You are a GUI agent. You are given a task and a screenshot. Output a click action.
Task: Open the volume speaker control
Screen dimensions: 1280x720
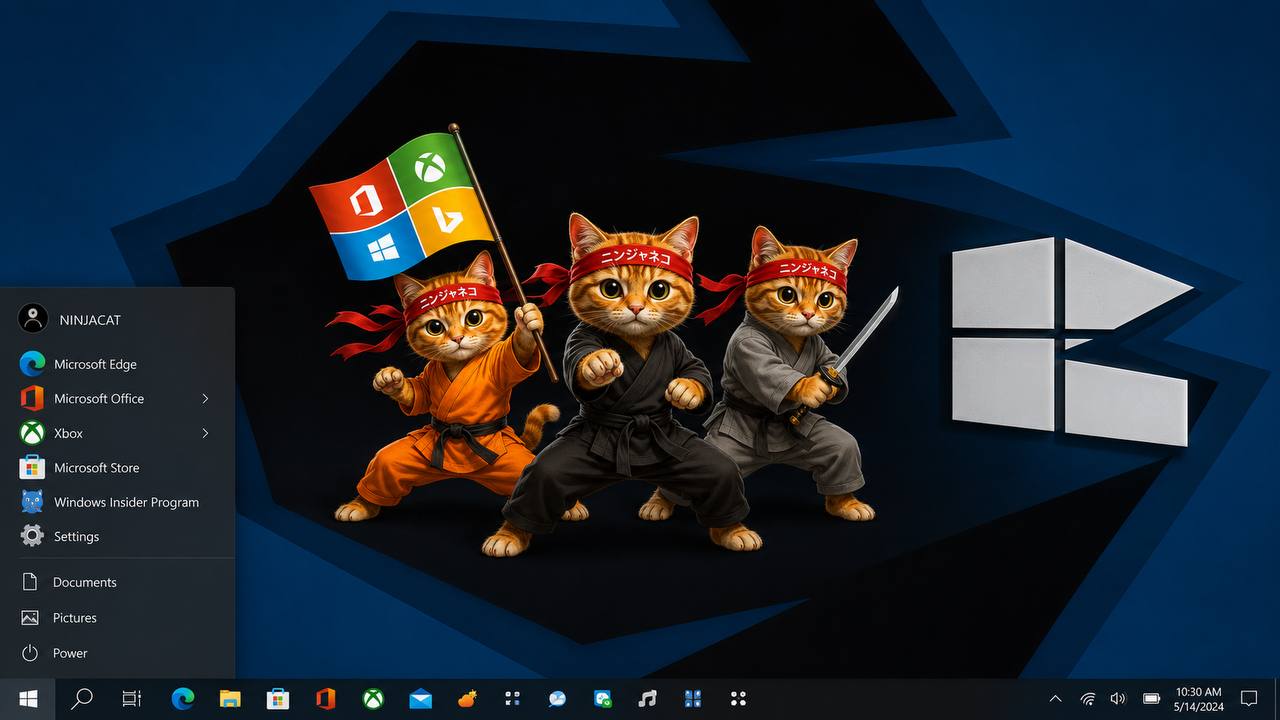[1118, 699]
